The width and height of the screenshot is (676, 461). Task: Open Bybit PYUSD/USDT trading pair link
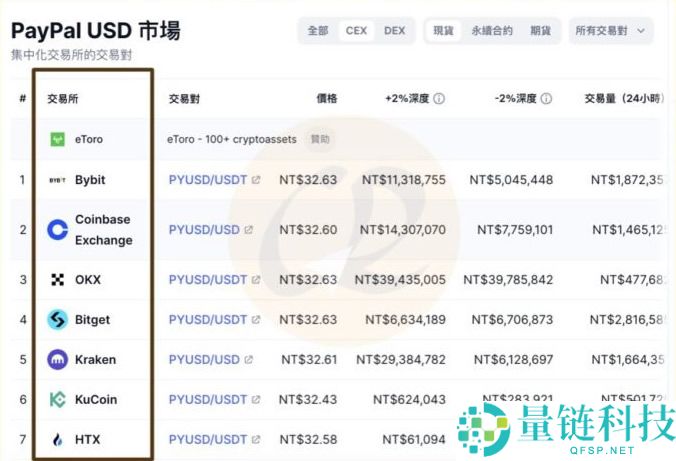[208, 180]
